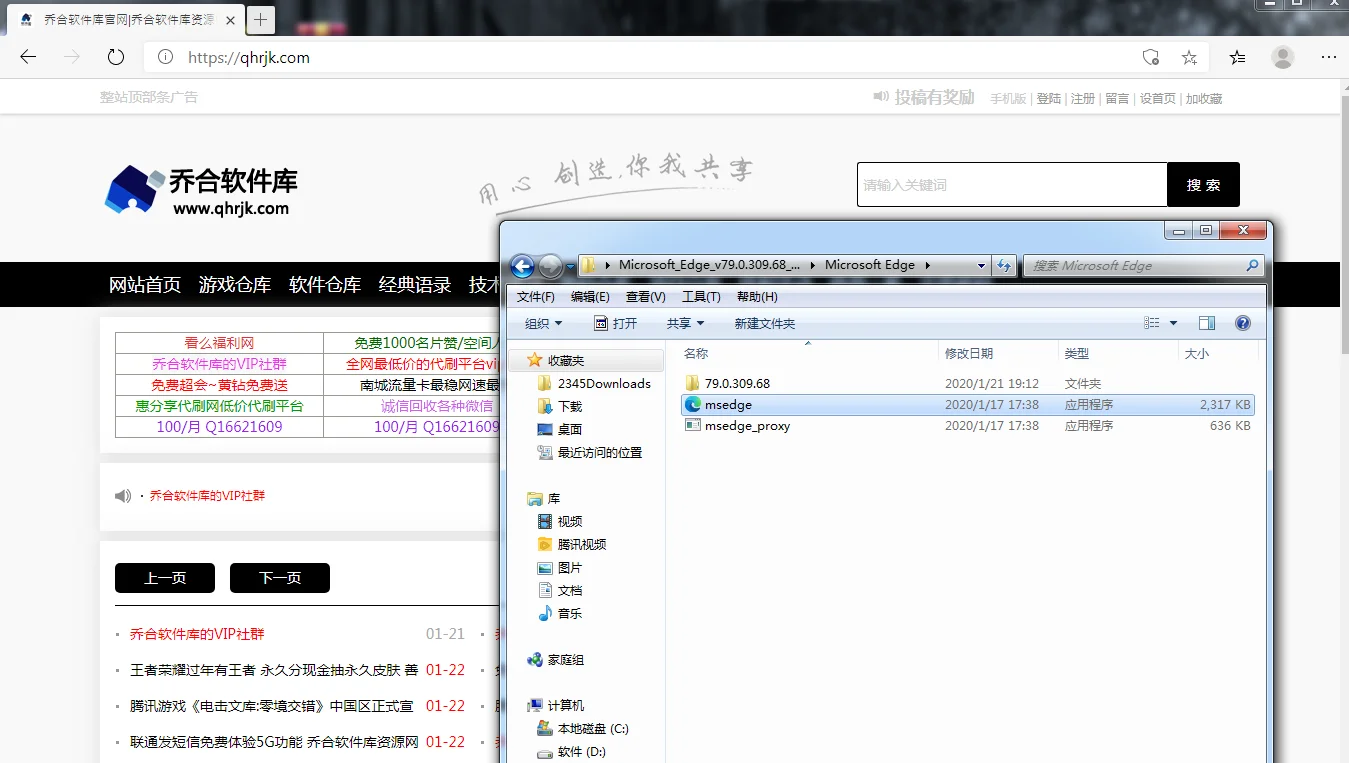Screen dimensions: 1349x763
Task: Open the 网站首页 navigation link
Action: pyautogui.click(x=145, y=285)
